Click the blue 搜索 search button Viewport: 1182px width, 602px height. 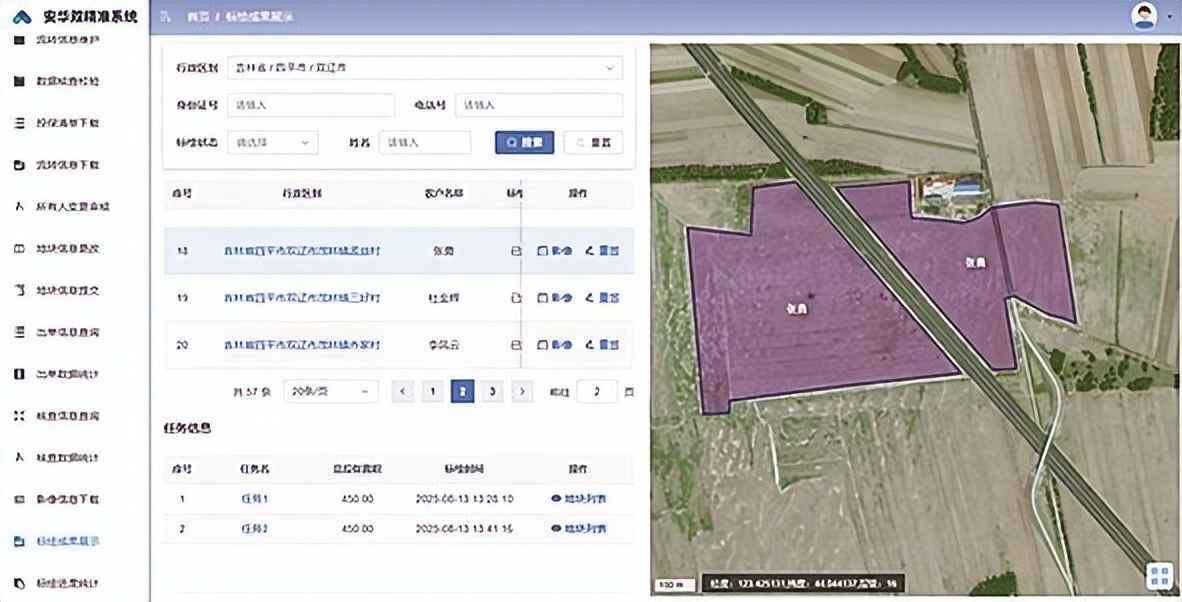pos(524,143)
